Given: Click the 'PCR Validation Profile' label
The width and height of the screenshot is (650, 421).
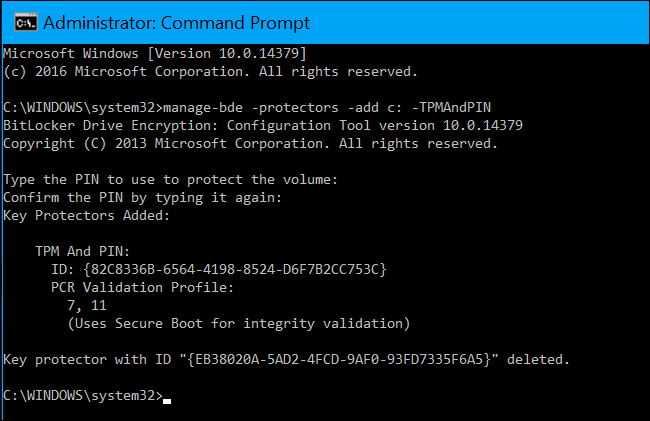Looking at the screenshot, I should 141,287.
